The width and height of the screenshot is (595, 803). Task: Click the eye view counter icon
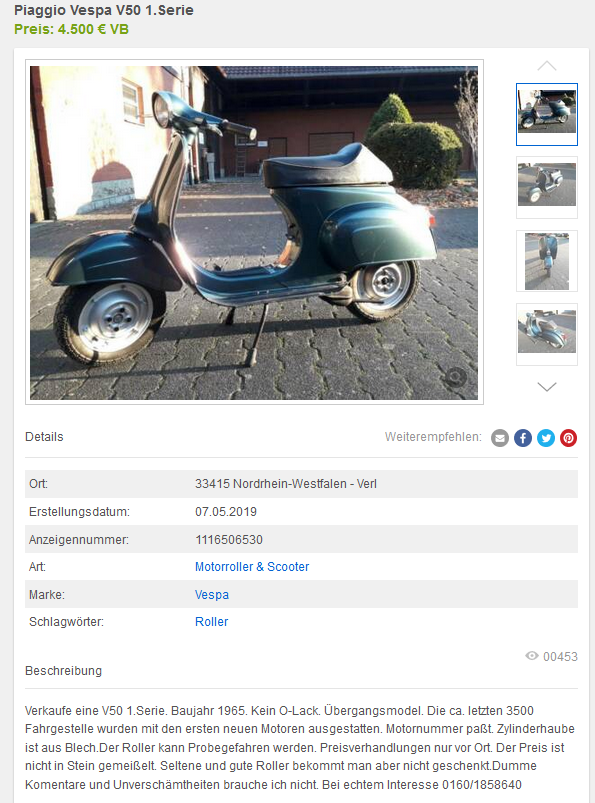[x=532, y=656]
